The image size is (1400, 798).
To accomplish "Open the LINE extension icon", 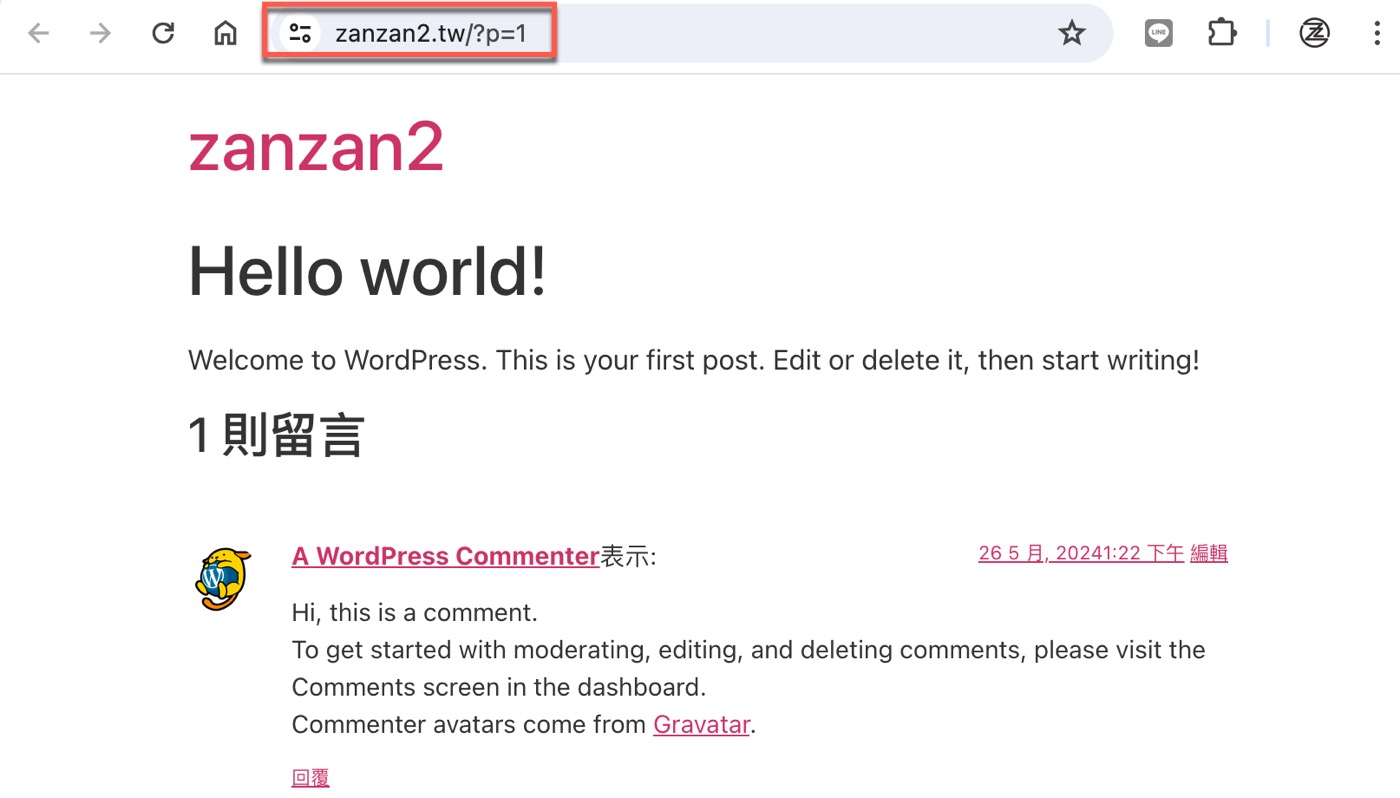I will [x=1158, y=34].
